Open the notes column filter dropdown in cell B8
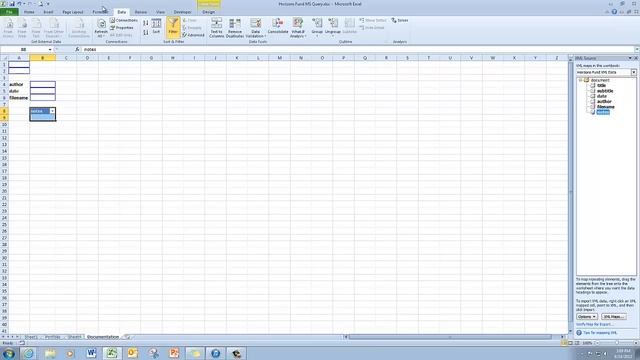Viewport: 640px width, 360px height. point(52,111)
